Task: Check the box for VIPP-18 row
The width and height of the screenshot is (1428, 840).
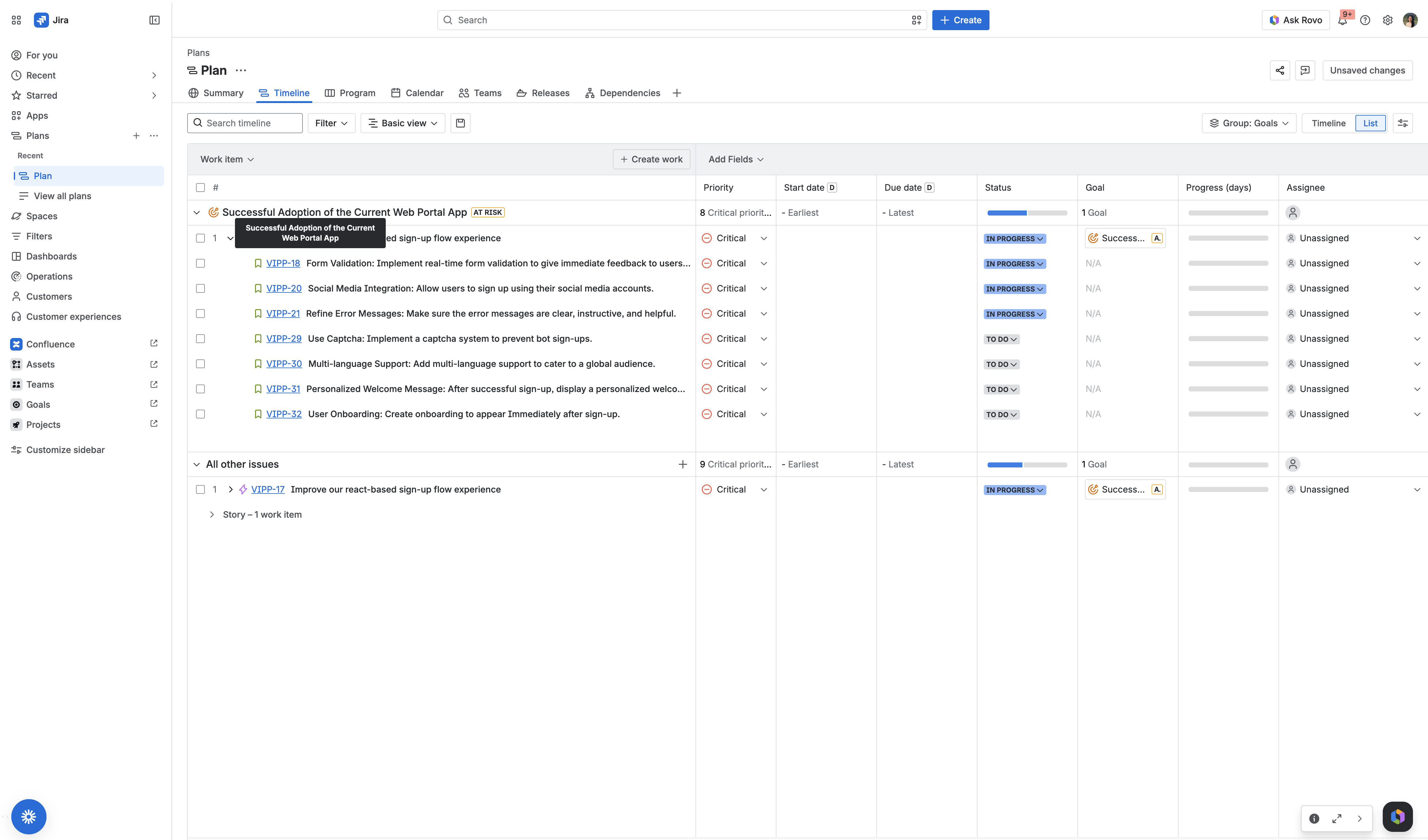Action: (x=200, y=263)
